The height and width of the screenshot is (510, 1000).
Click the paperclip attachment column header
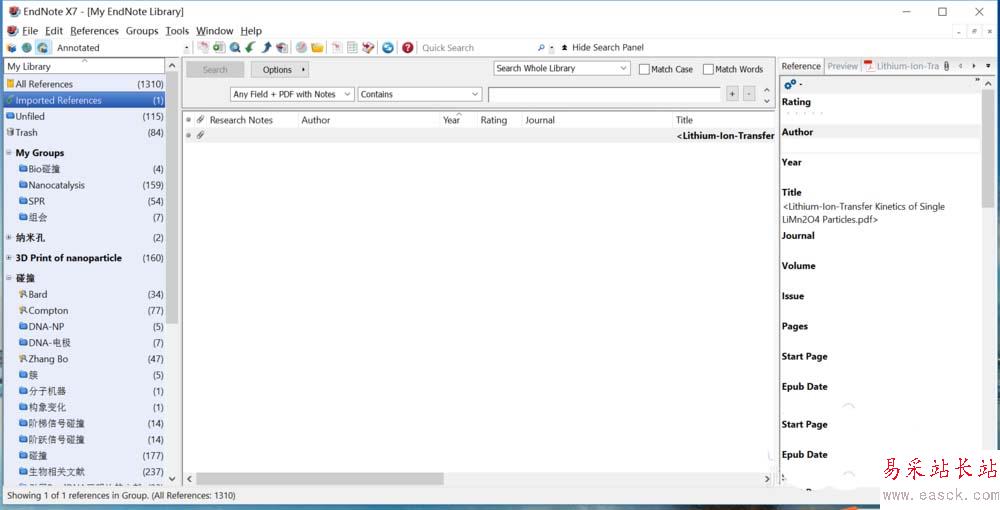200,120
